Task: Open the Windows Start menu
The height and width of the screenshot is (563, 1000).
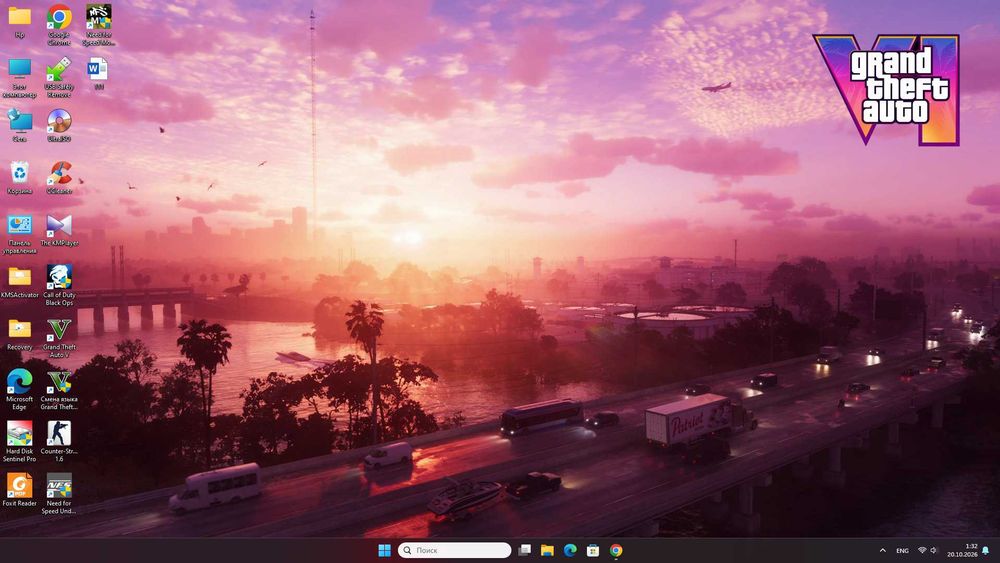Action: coord(385,550)
